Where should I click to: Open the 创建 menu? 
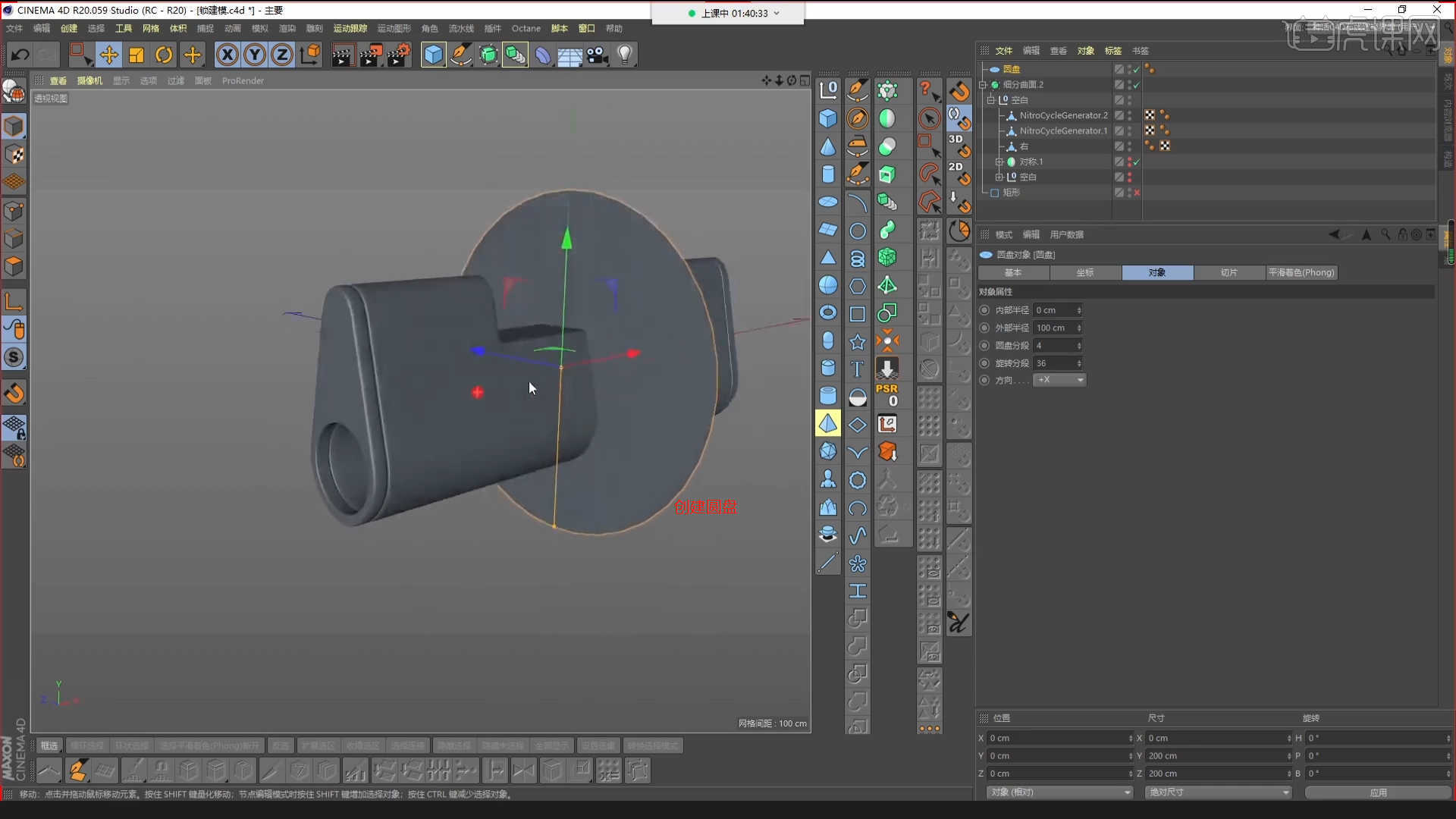click(69, 29)
